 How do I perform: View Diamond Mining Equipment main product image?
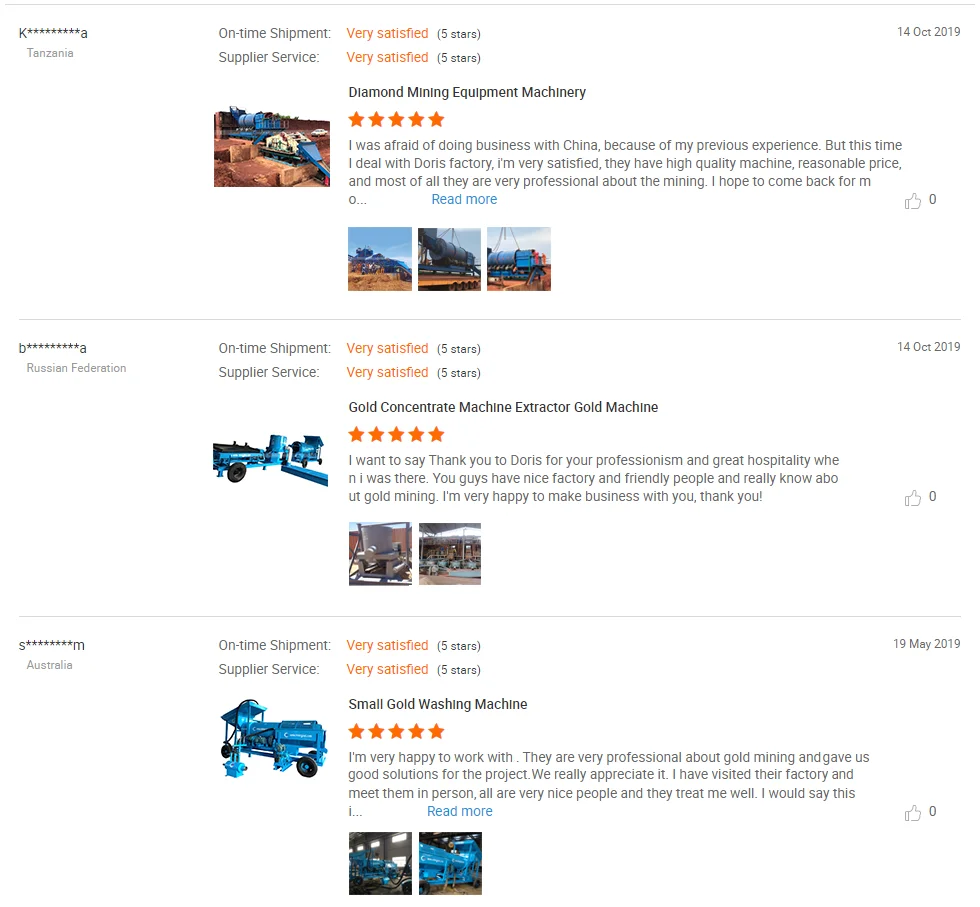point(272,146)
